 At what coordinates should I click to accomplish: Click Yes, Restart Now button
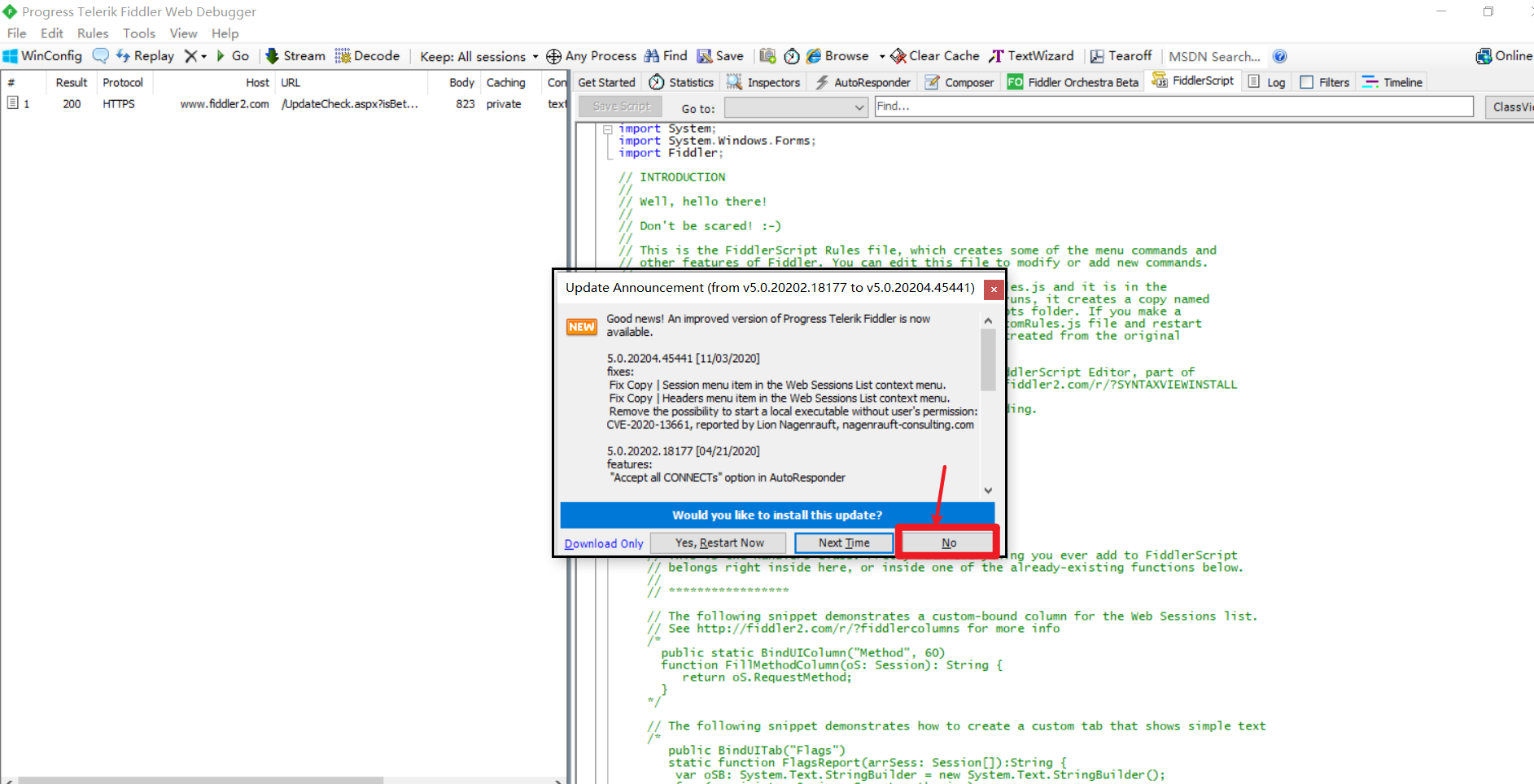(719, 542)
